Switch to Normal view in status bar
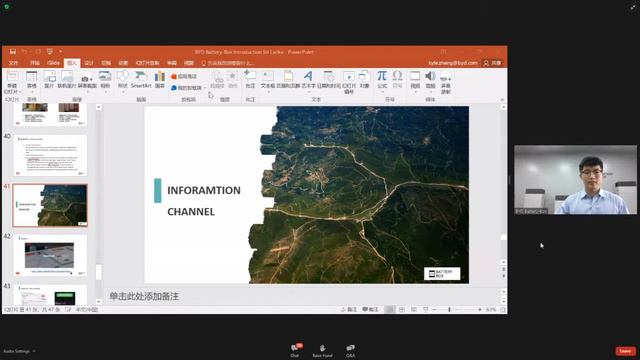The image size is (640, 360). tap(390, 310)
